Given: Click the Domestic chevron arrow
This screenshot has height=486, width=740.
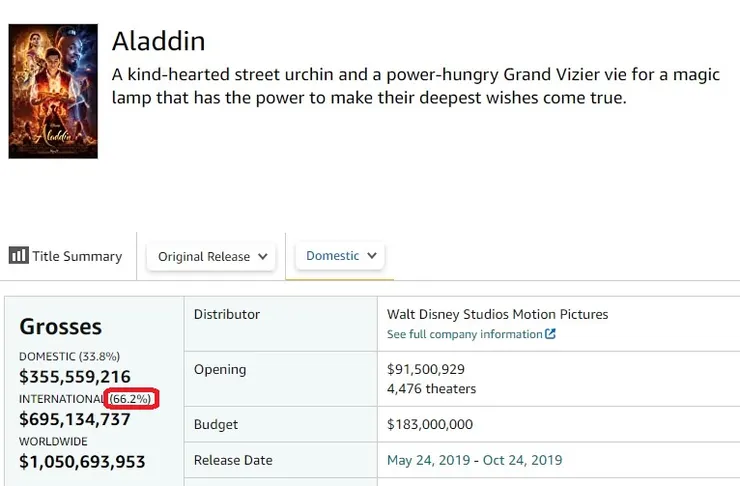Looking at the screenshot, I should [x=372, y=256].
